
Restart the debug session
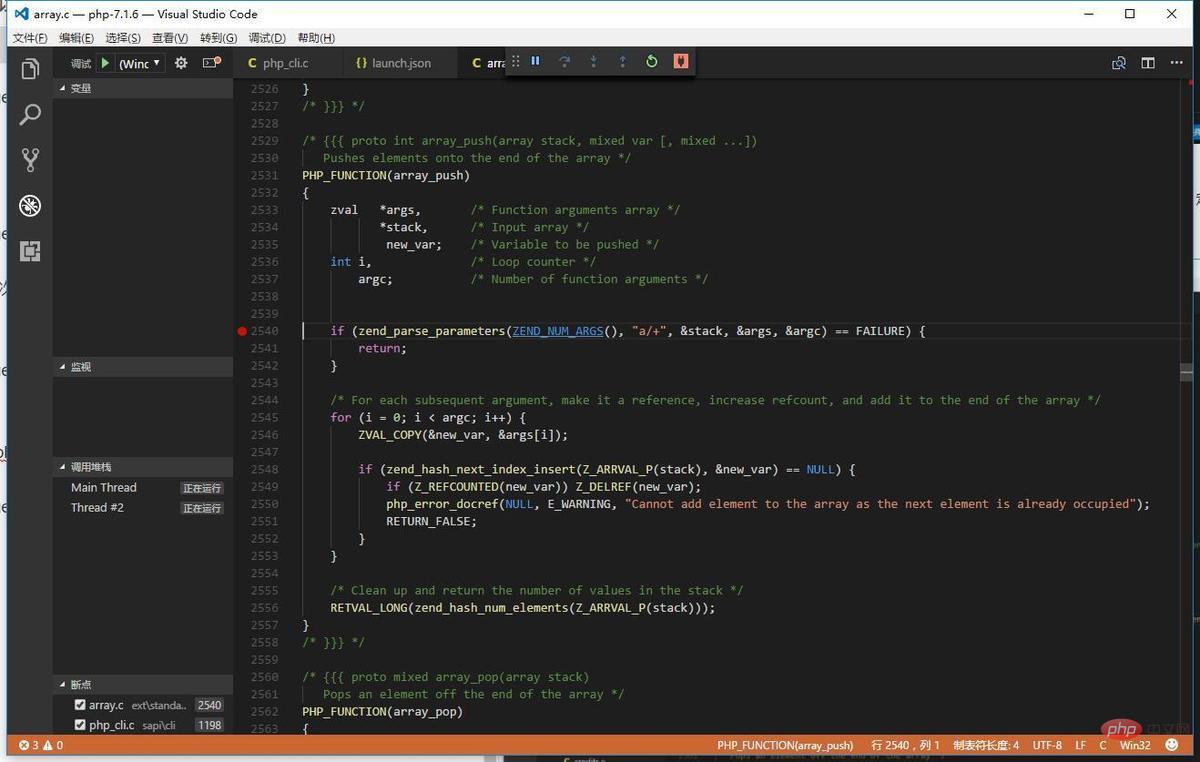click(x=651, y=61)
